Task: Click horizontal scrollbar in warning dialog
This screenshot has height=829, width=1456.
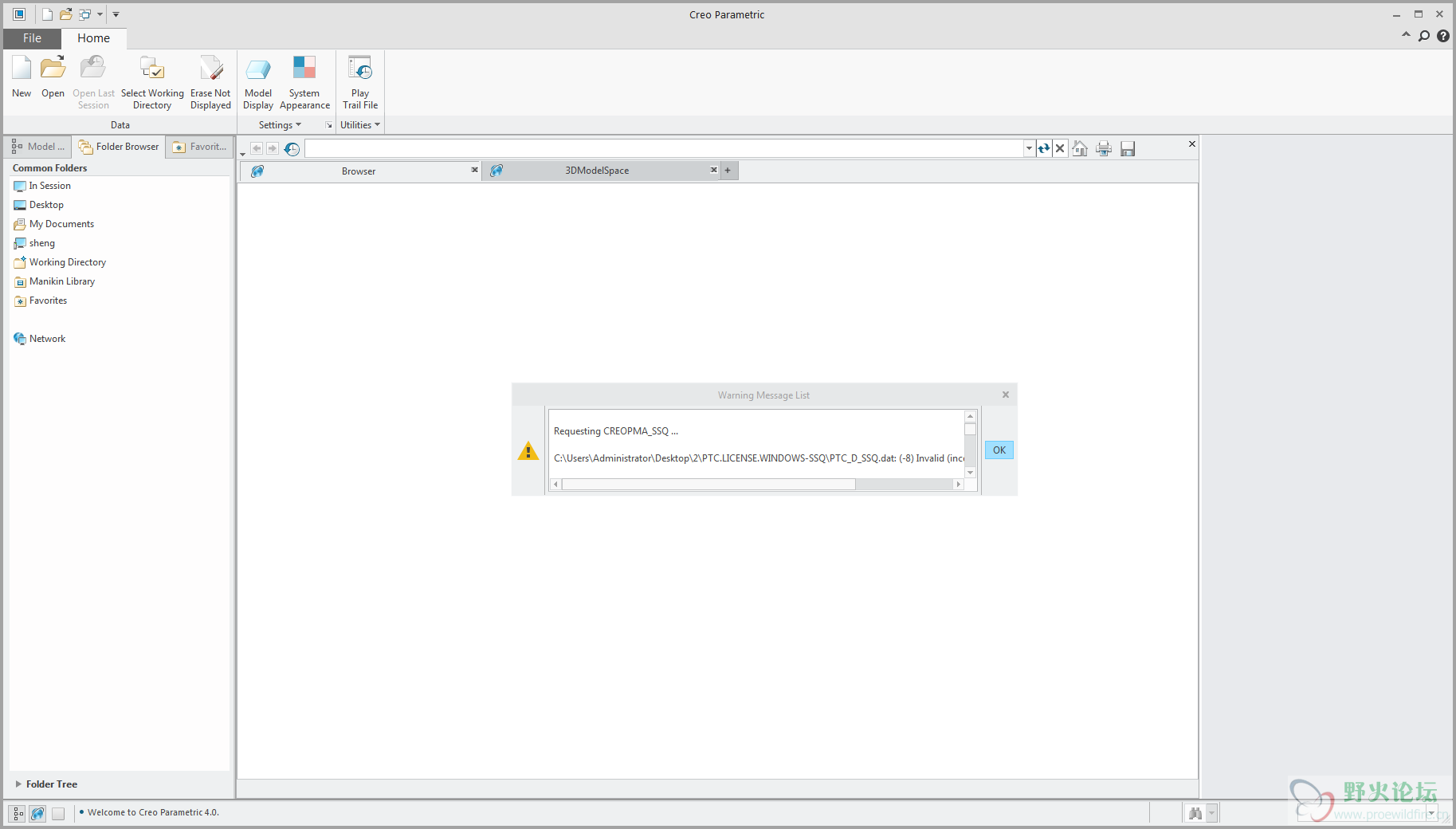Action: point(708,485)
